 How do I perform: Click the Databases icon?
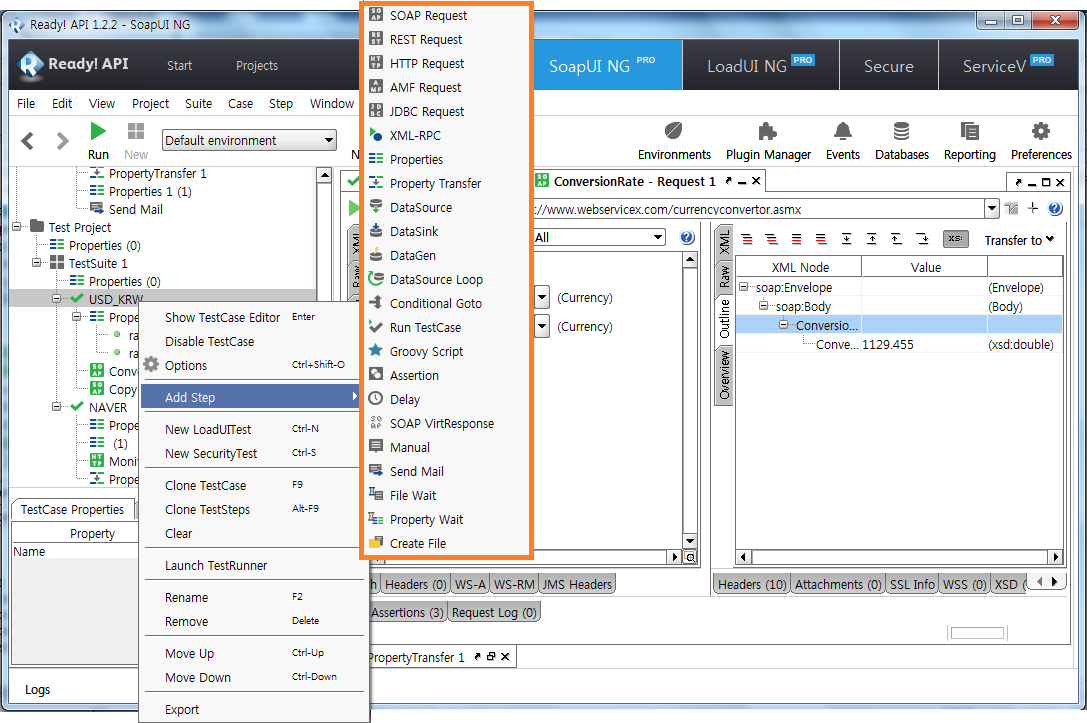901,132
